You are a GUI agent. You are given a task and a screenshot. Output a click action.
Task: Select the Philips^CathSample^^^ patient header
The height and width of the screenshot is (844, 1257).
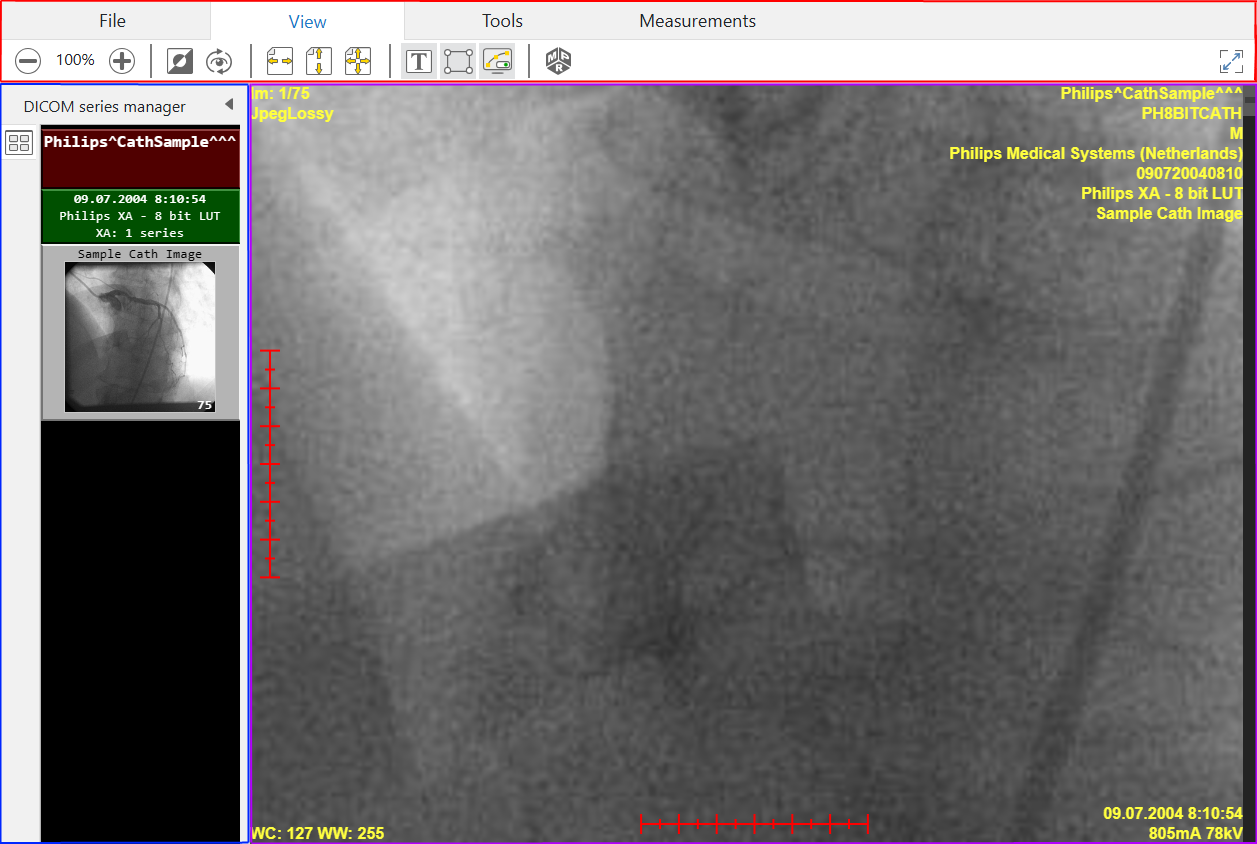(x=140, y=158)
